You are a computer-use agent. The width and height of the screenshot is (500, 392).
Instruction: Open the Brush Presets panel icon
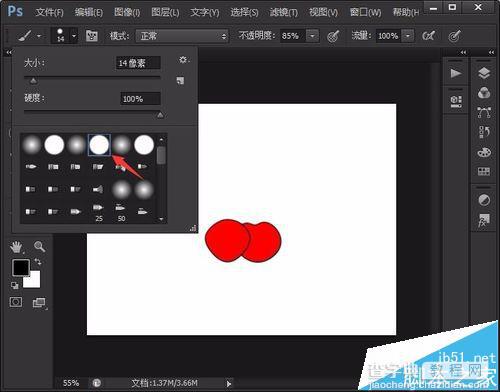[456, 101]
